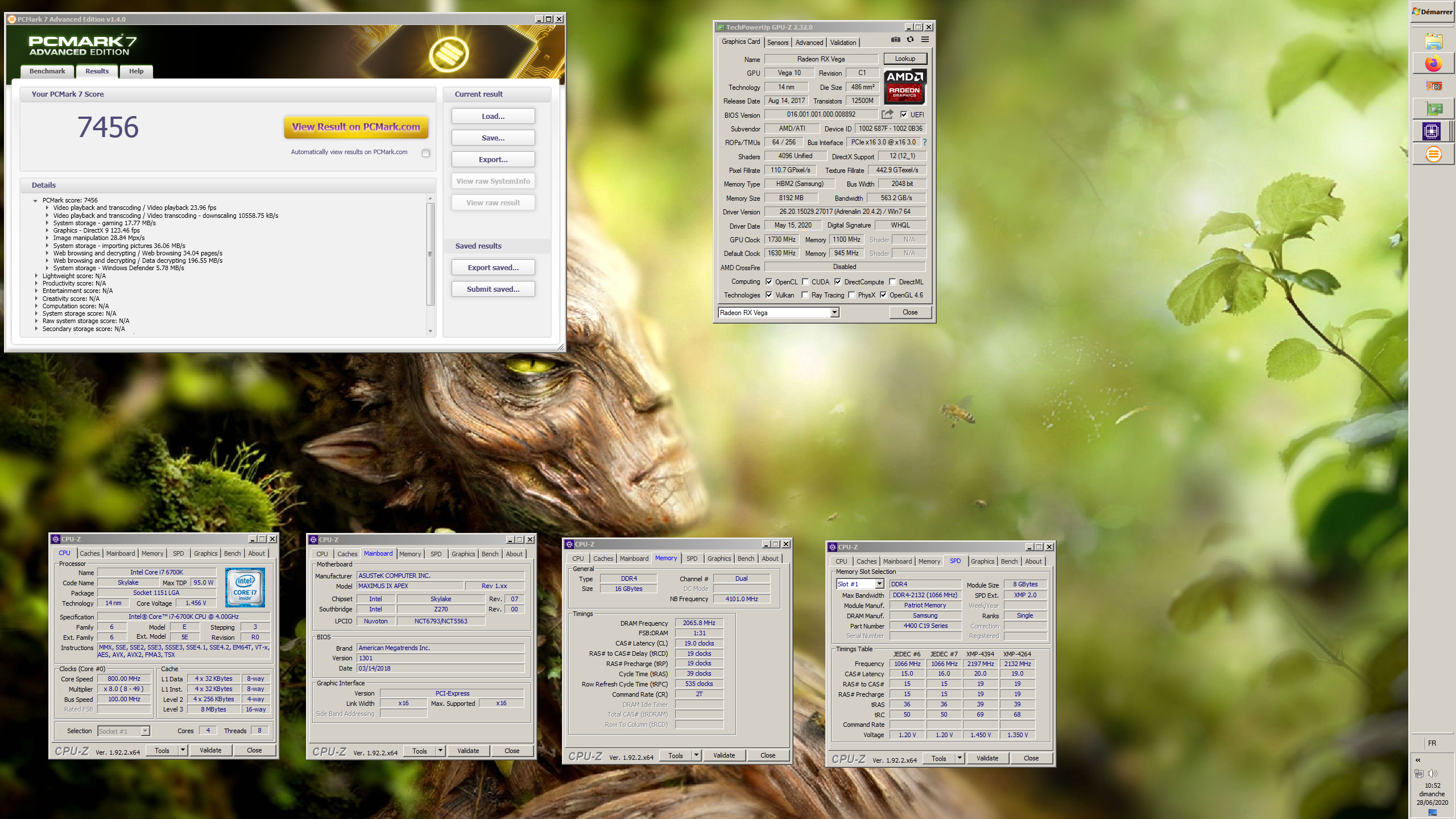Screen dimensions: 1456x819
Task: Click the Load... button
Action: click(x=493, y=116)
